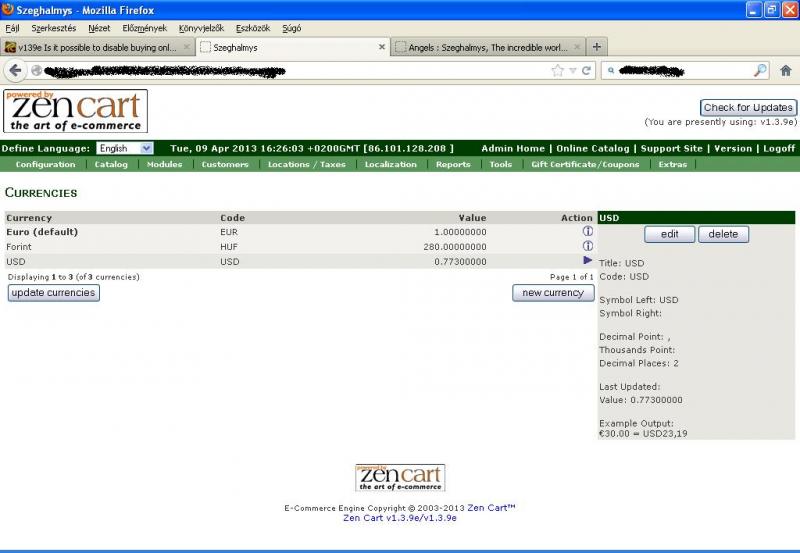Click the Reload page icon

(x=586, y=70)
